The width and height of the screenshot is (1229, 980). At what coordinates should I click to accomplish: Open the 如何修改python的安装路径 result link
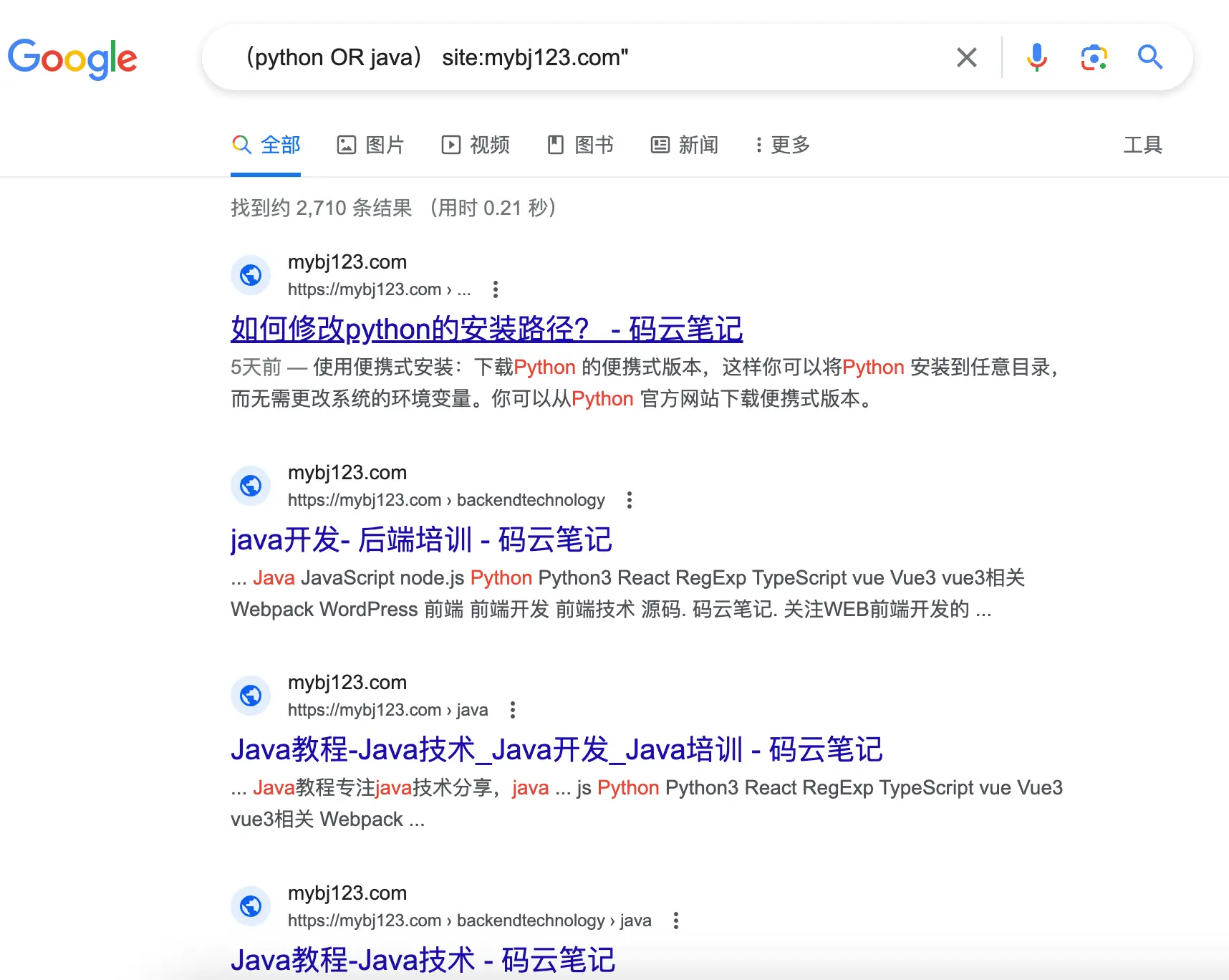click(486, 330)
